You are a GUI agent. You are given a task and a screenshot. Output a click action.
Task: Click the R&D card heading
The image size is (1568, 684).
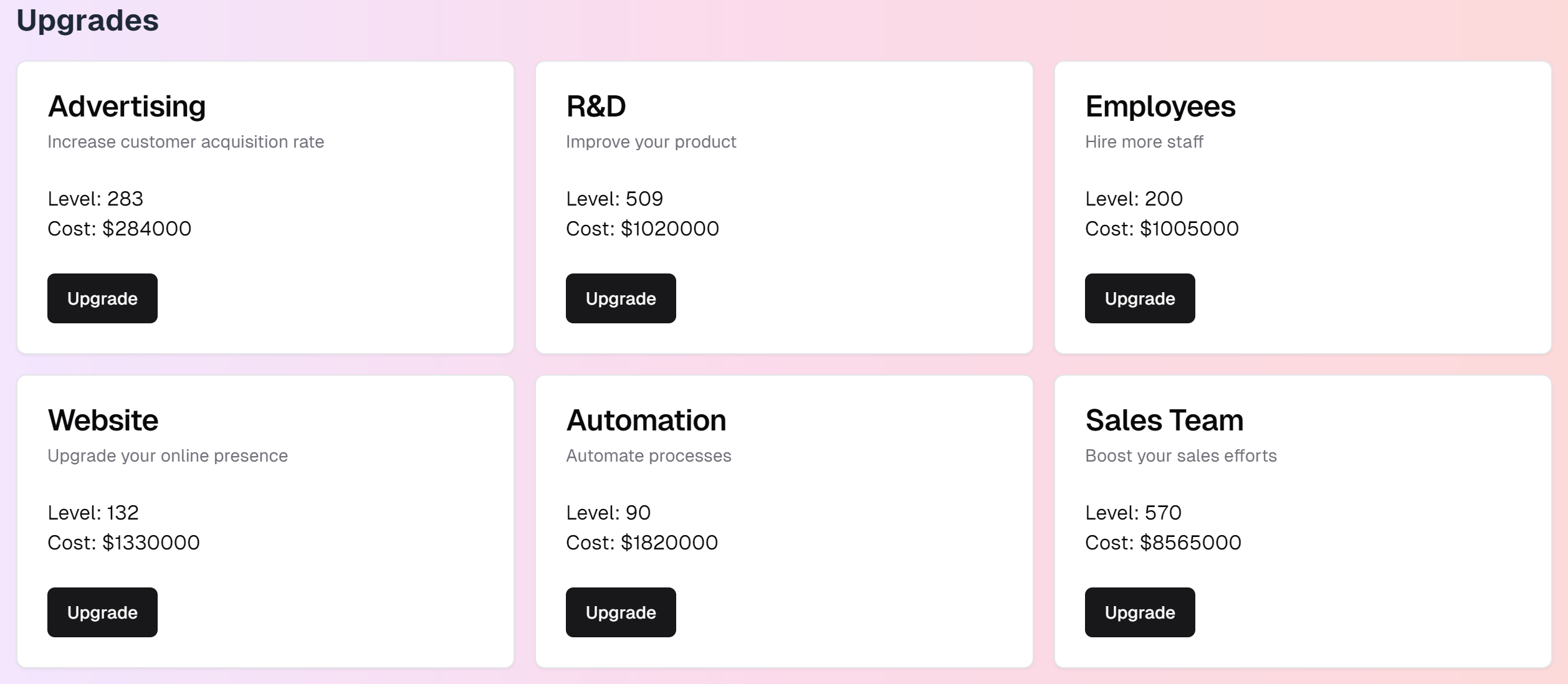click(596, 106)
